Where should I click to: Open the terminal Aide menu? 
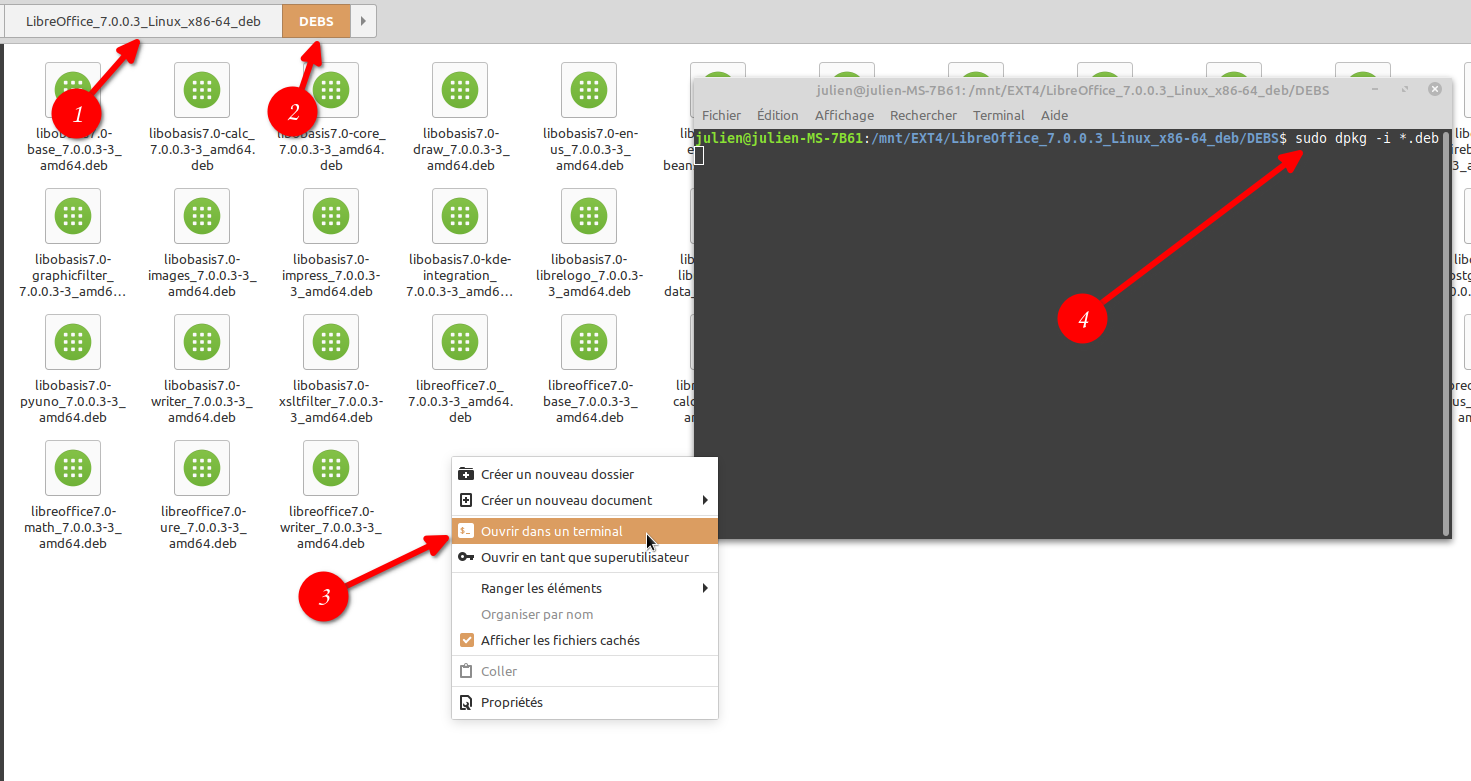(x=1054, y=115)
